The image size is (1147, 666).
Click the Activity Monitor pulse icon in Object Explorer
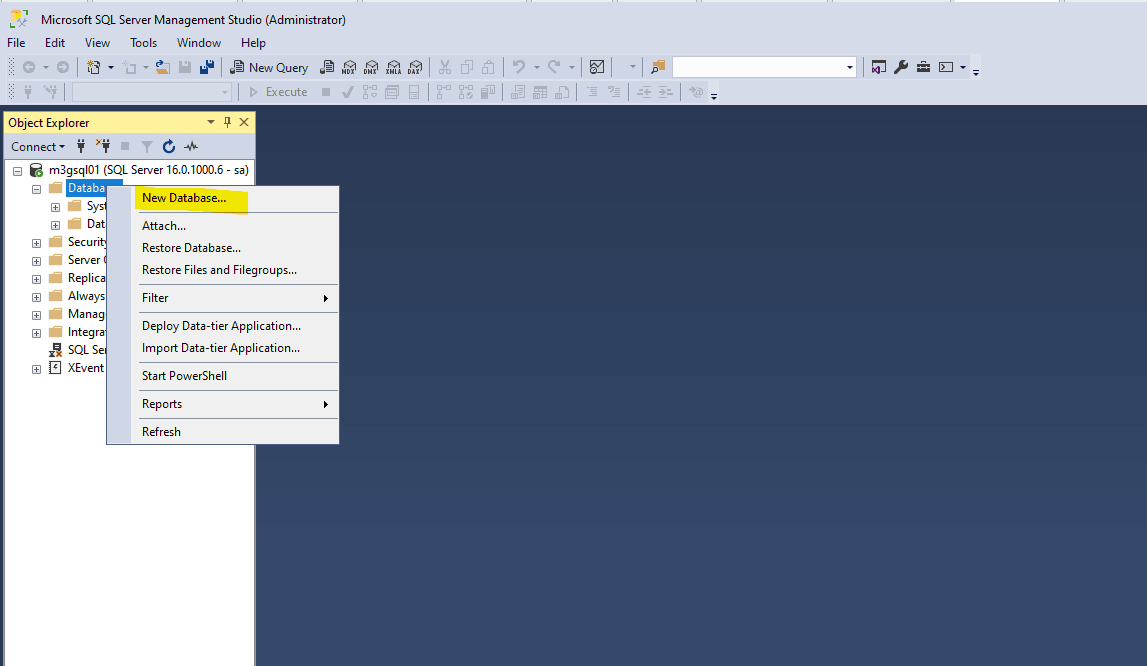coord(191,146)
